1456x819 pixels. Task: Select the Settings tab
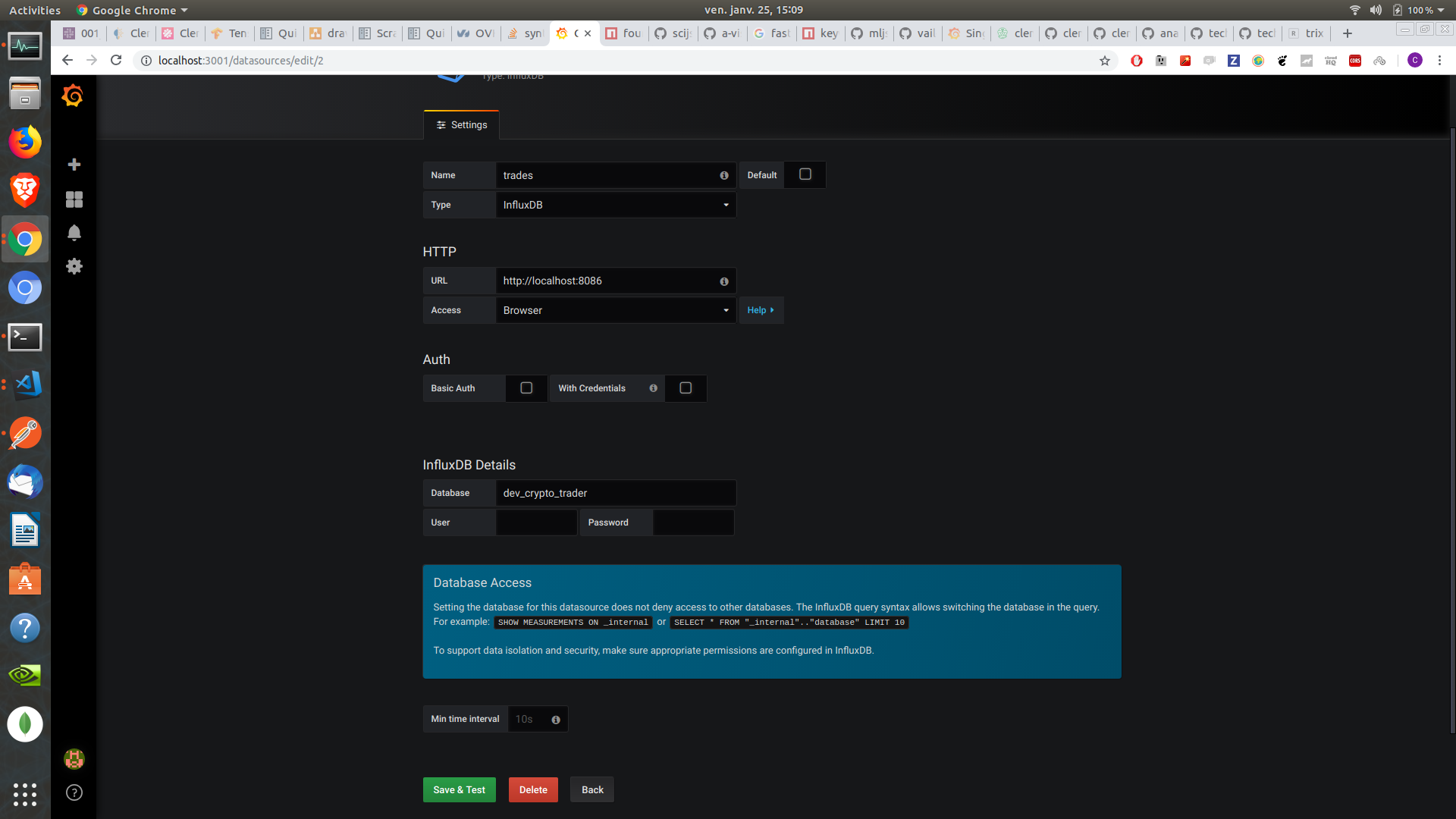(x=461, y=125)
